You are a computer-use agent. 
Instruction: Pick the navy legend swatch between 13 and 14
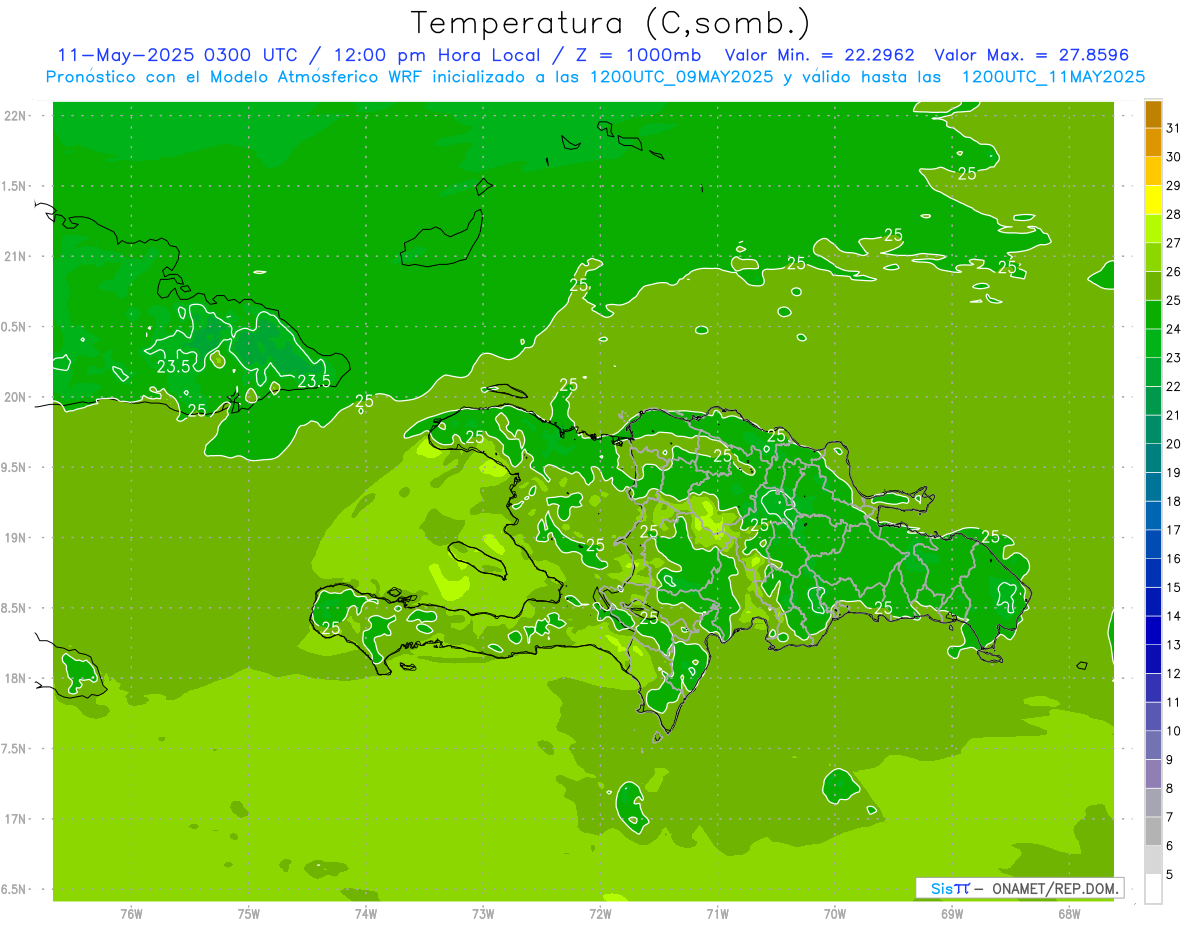(x=1153, y=631)
